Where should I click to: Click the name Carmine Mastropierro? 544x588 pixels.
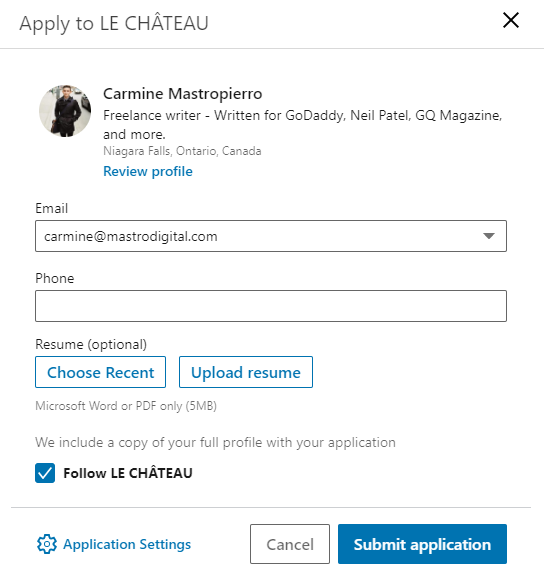pos(183,94)
